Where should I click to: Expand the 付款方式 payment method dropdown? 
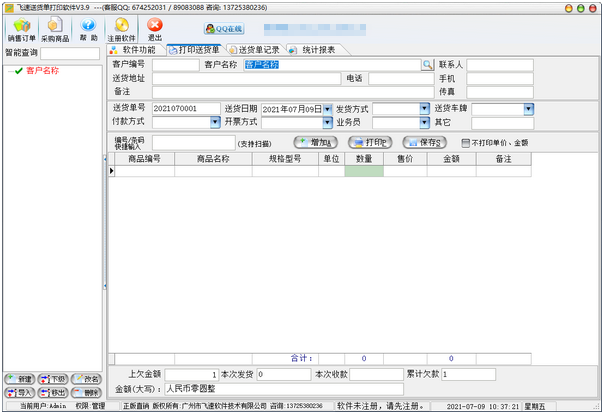tap(215, 122)
